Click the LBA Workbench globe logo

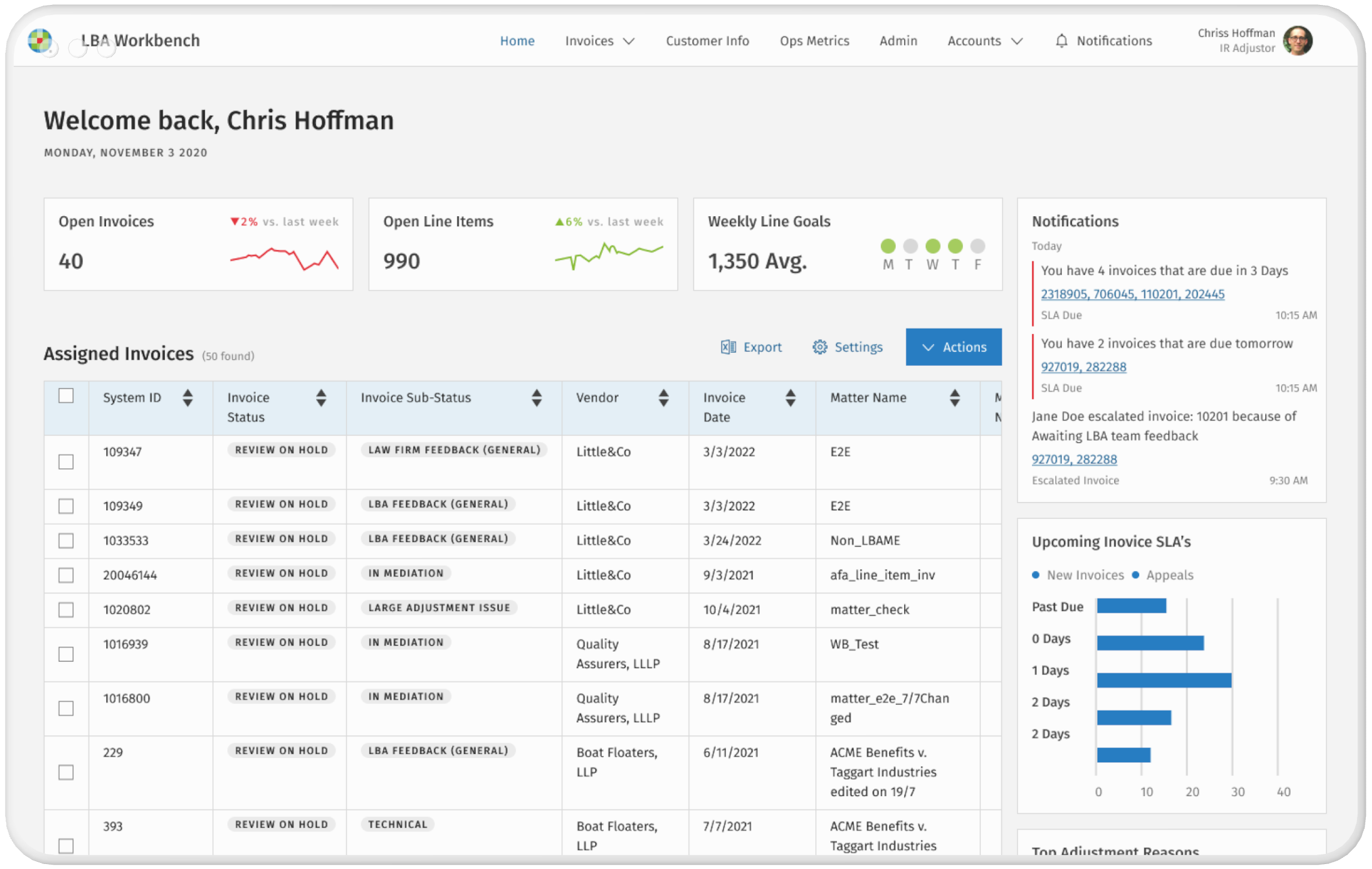coord(39,41)
